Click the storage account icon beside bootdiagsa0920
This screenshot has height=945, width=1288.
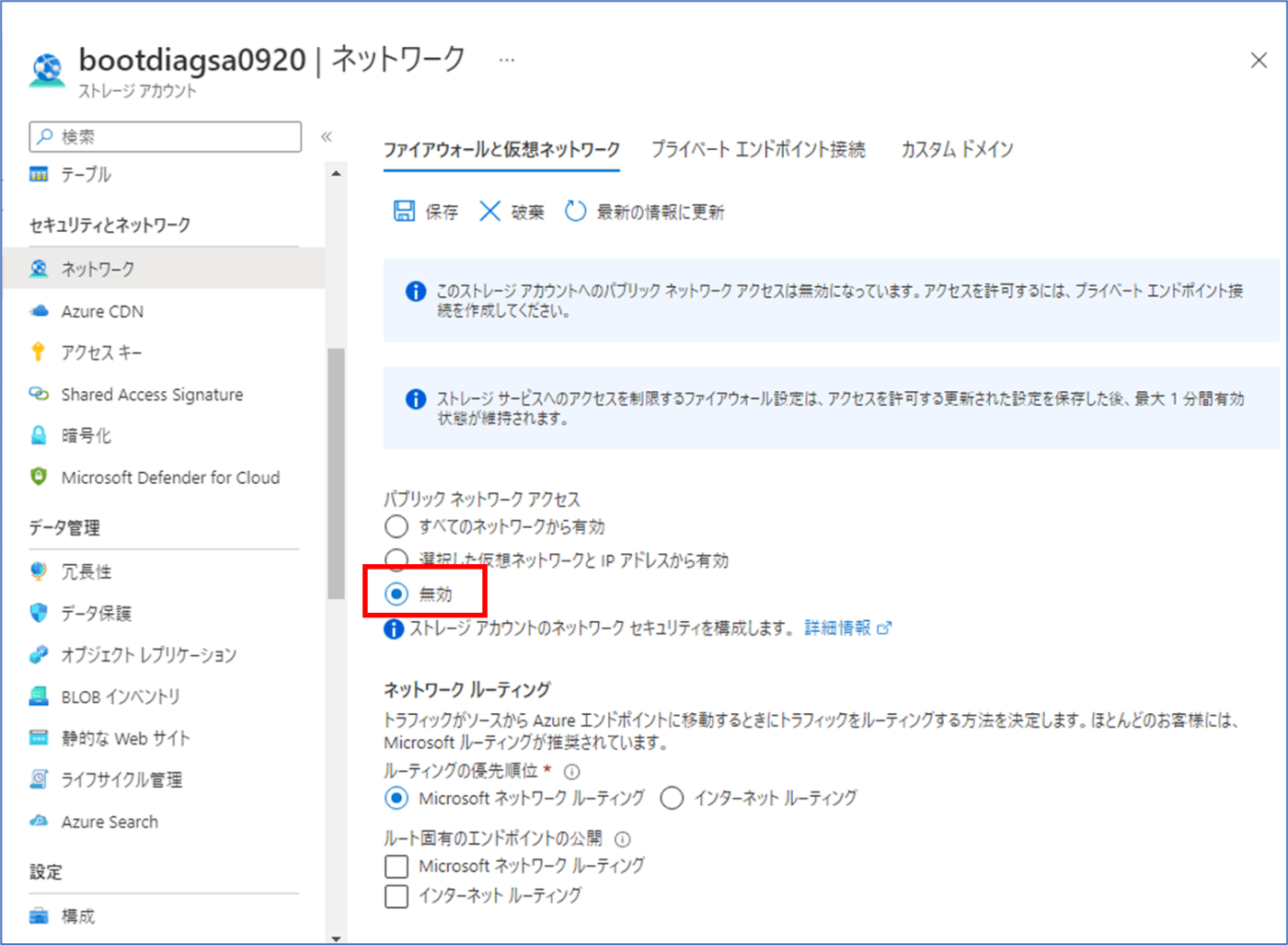[47, 70]
